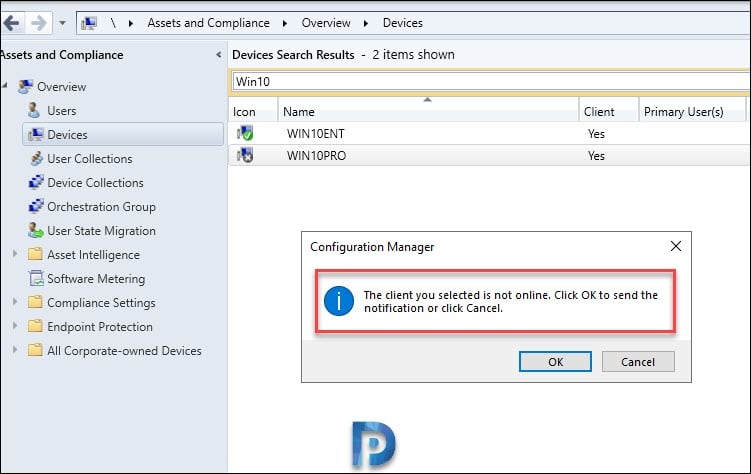Sort by Primary User(s) column header

coord(693,112)
